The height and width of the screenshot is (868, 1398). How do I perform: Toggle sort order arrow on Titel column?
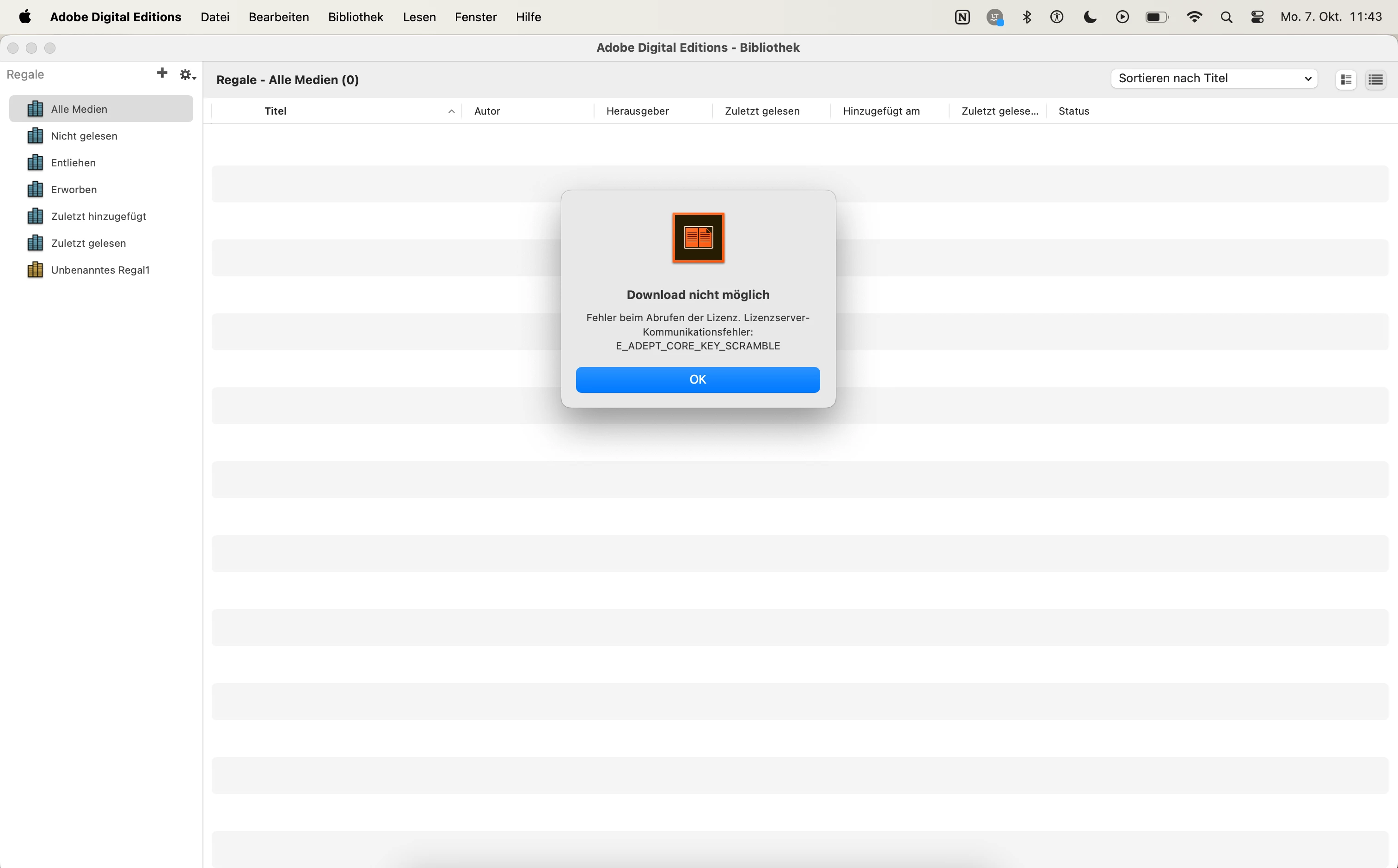pos(451,111)
